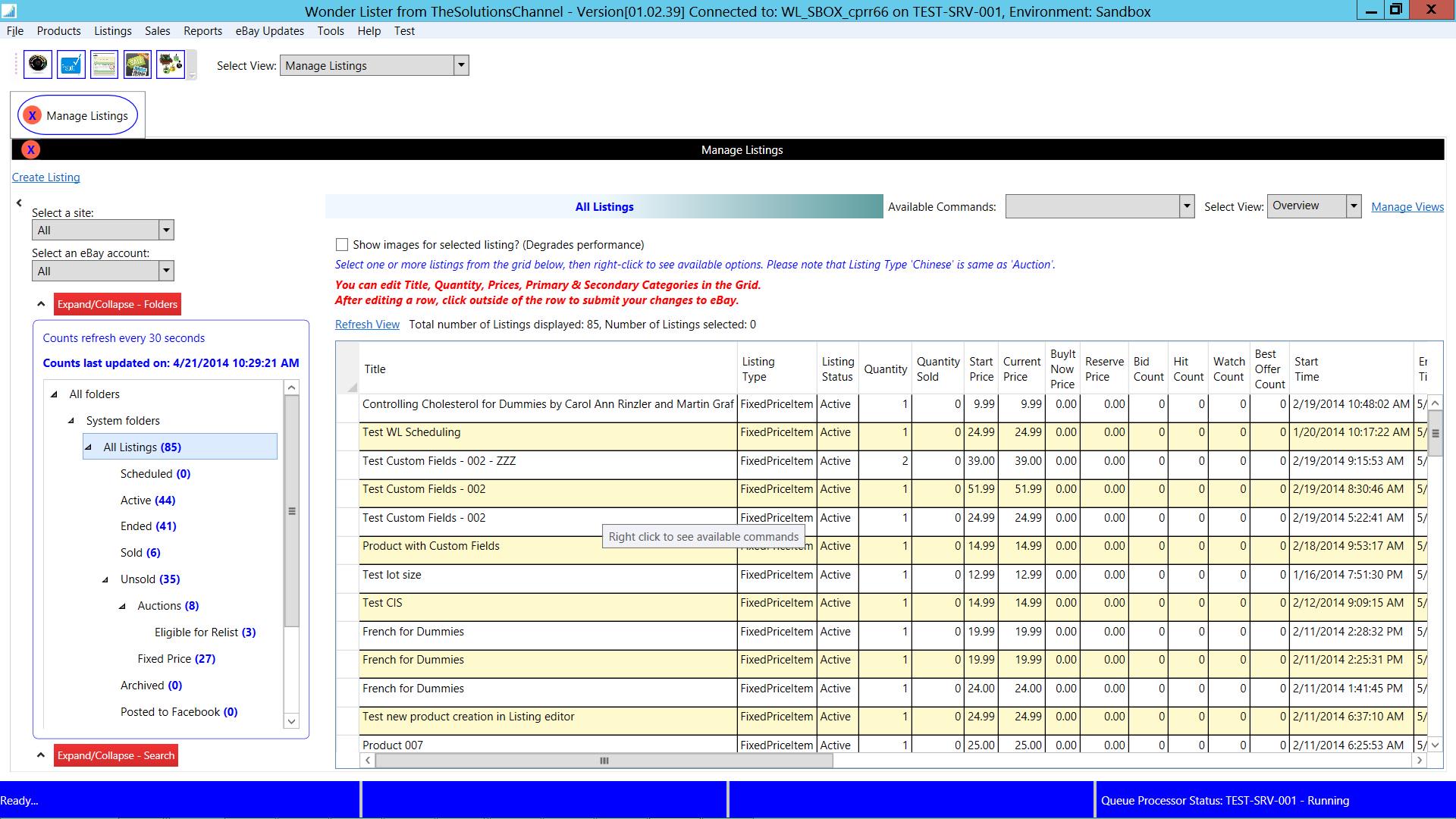The height and width of the screenshot is (819, 1456).
Task: Click the grid select-all corner cell
Action: [x=347, y=368]
